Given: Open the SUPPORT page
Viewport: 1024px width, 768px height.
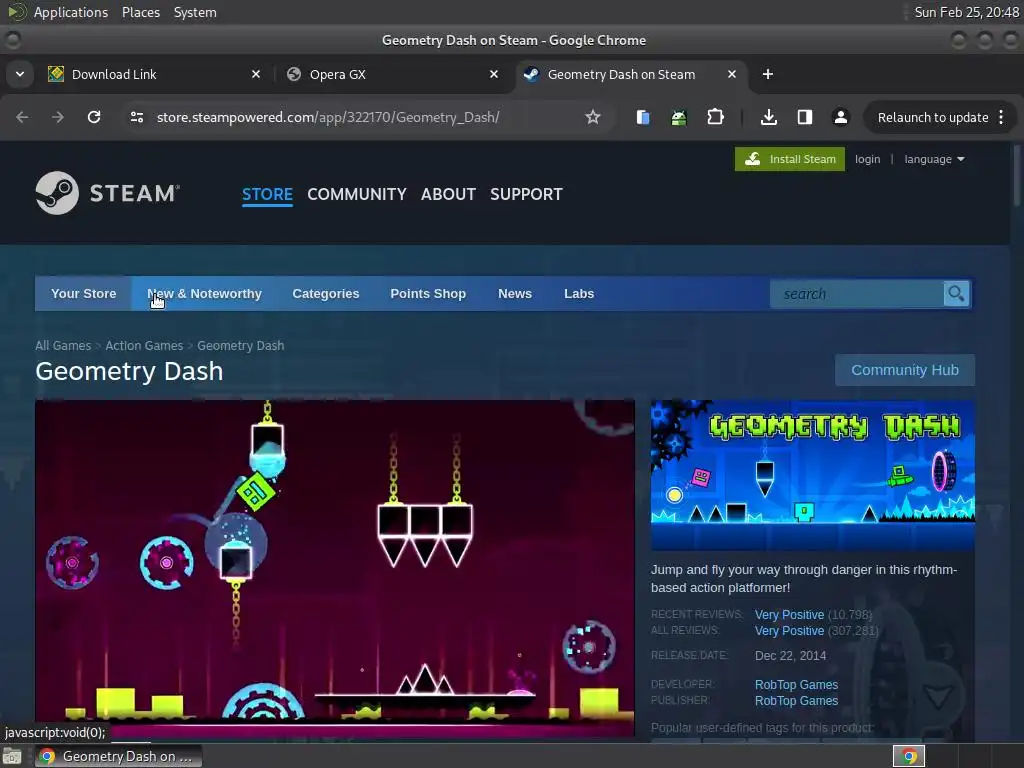Looking at the screenshot, I should [526, 194].
